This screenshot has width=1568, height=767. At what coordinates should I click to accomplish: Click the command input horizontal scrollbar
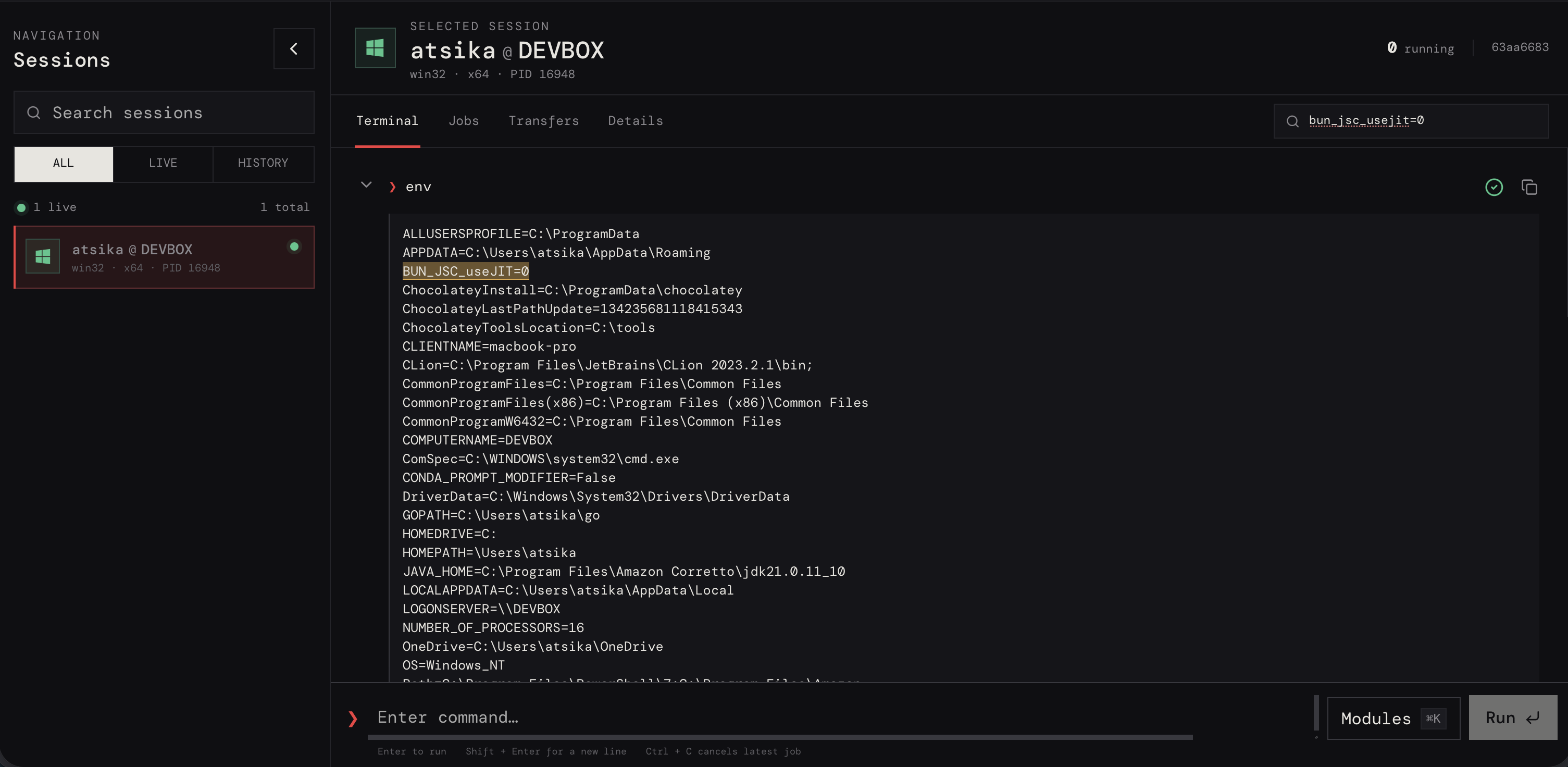click(780, 737)
